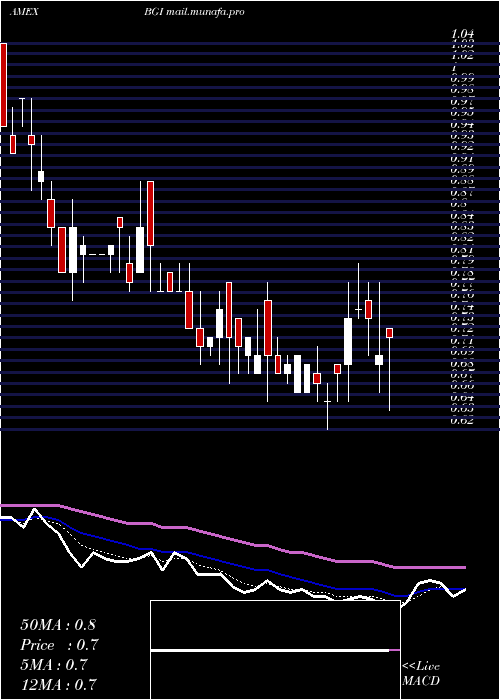Click the BGI mail.munafa.pro title text
The height and width of the screenshot is (700, 500).
pos(194,12)
